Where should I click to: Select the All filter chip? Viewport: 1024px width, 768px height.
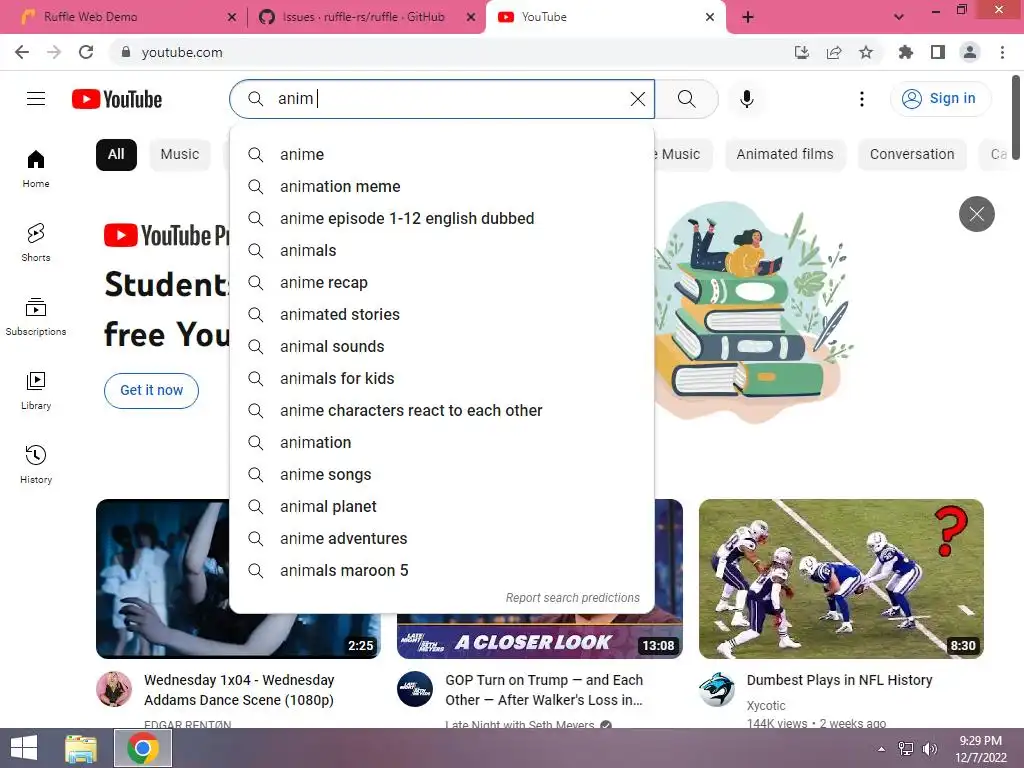coord(116,155)
